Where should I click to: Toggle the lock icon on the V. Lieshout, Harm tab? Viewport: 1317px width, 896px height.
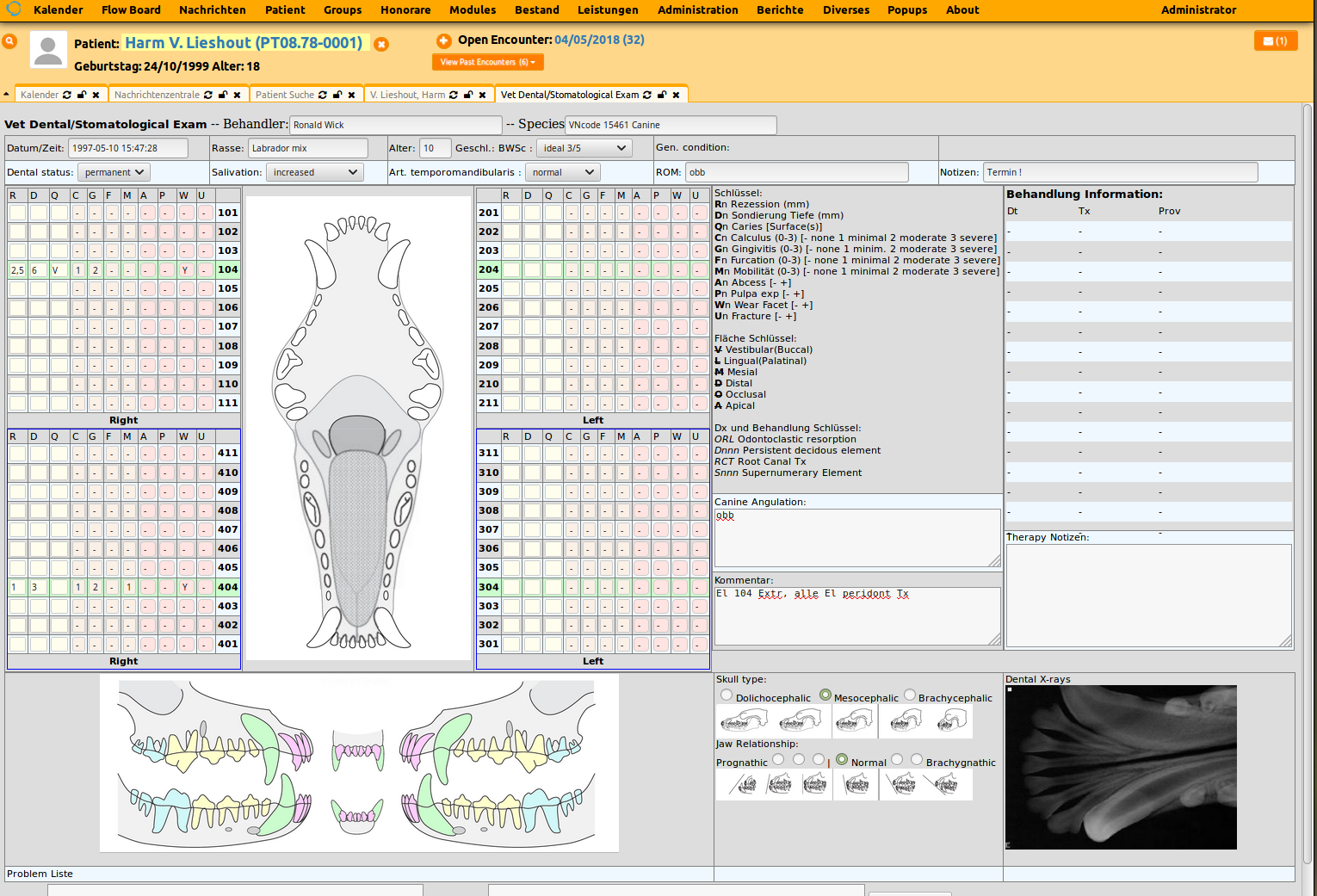click(x=468, y=95)
